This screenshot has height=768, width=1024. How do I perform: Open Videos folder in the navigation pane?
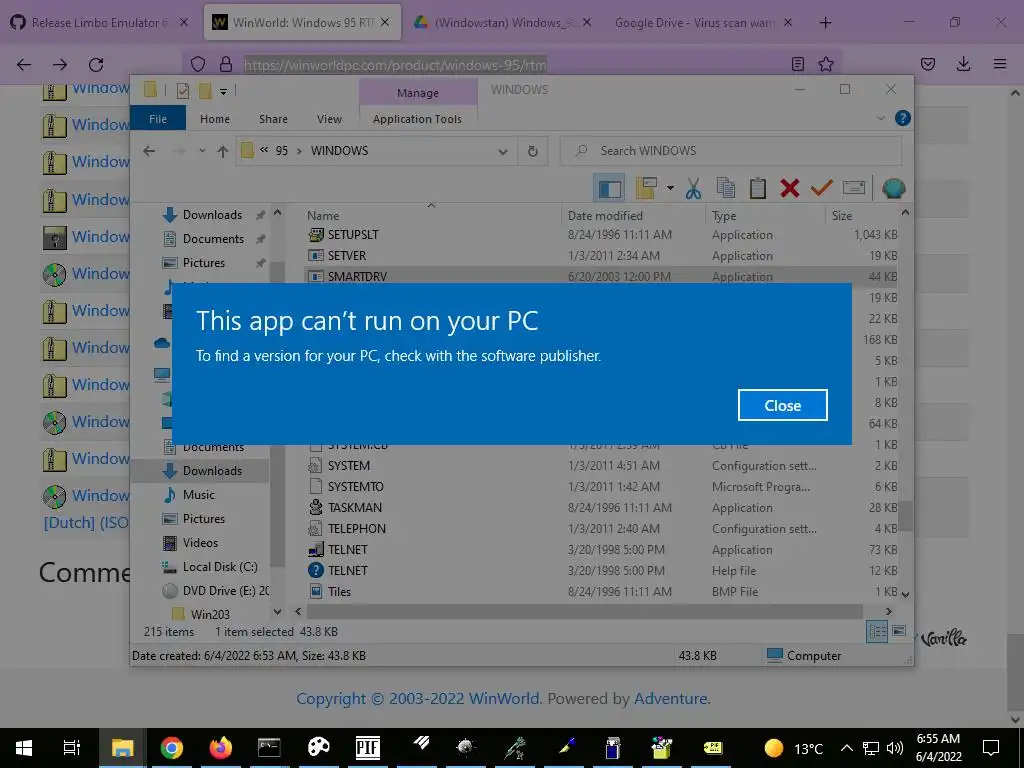tap(200, 543)
